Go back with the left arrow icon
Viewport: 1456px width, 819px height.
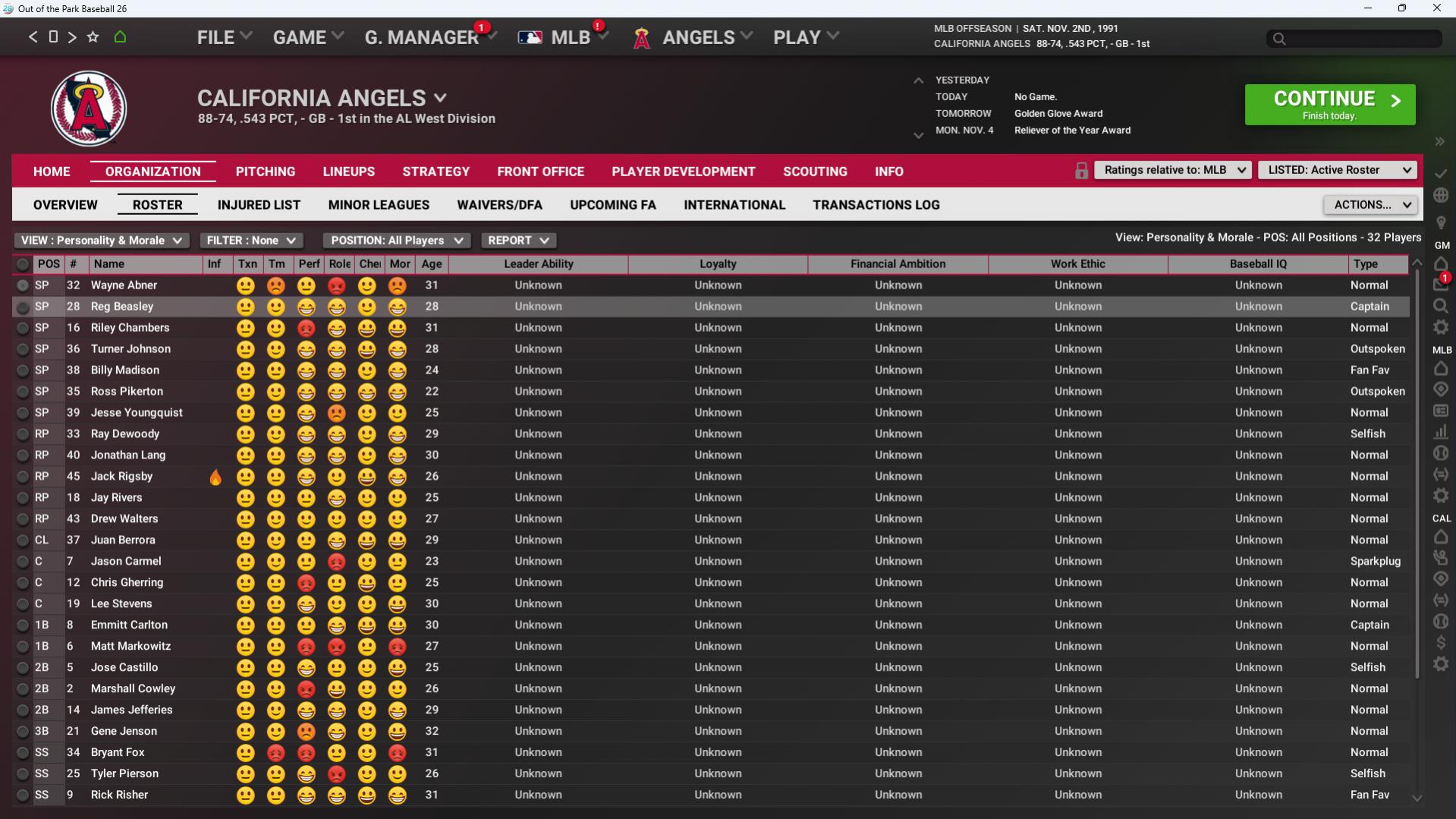[x=33, y=36]
